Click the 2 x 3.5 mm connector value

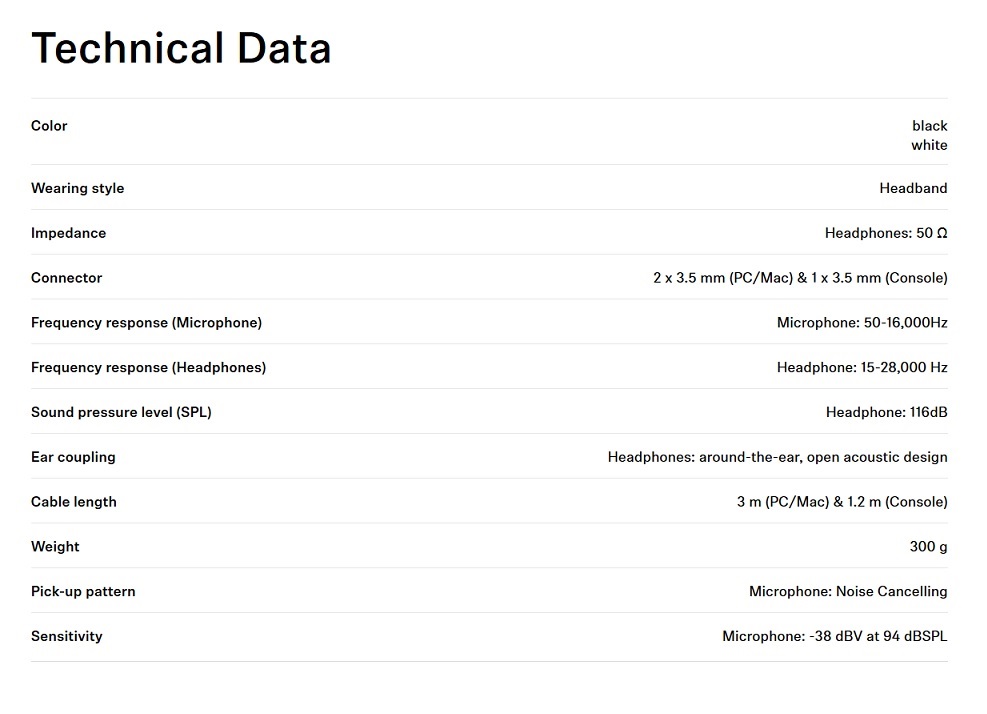click(x=800, y=278)
